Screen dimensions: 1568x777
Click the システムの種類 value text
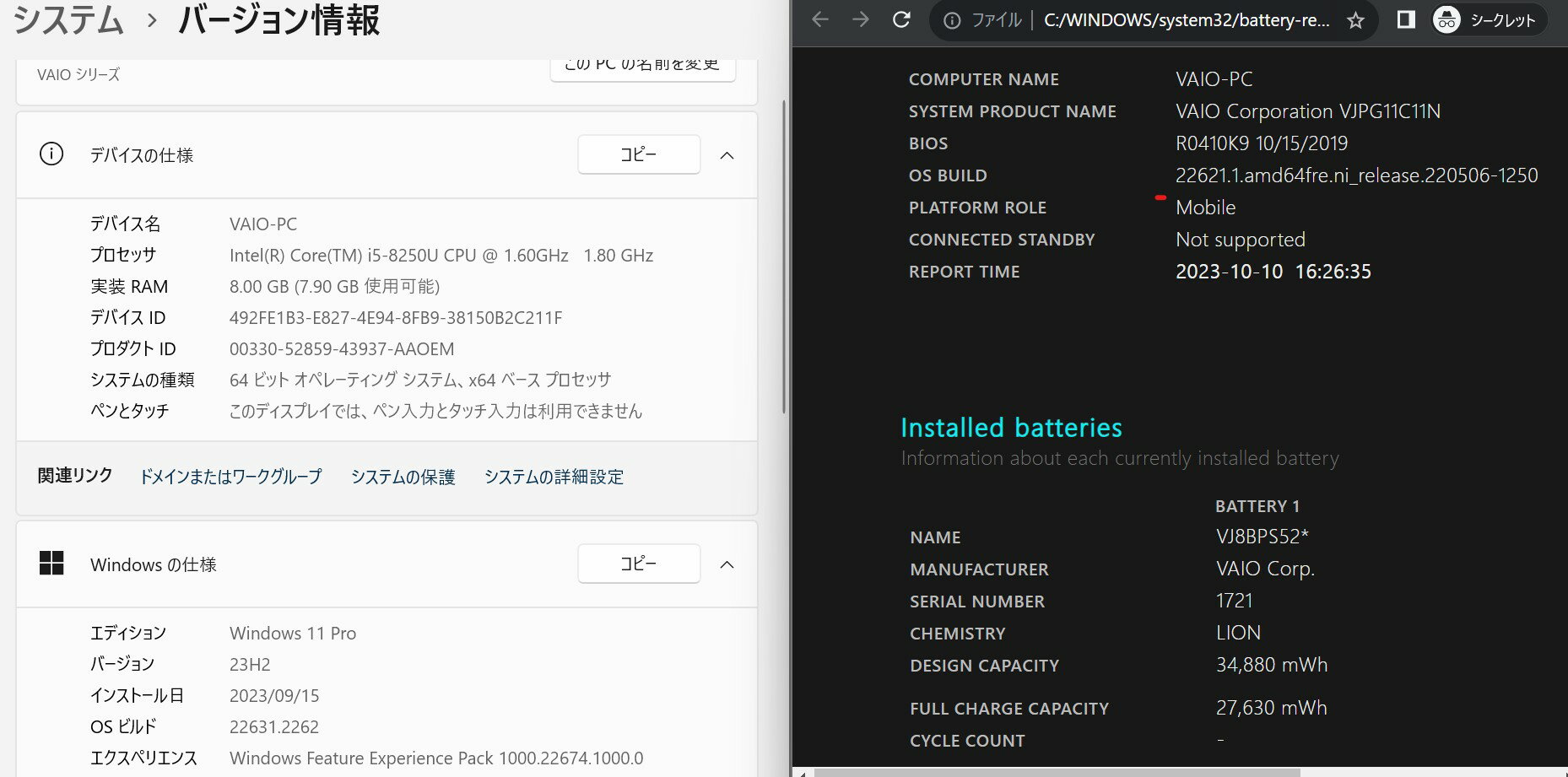[x=419, y=380]
